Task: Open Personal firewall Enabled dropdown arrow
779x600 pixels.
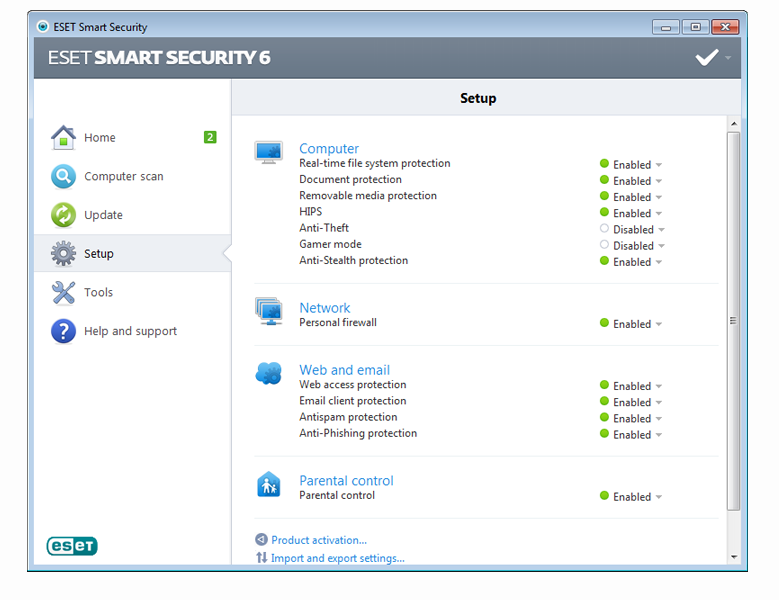Action: 659,324
